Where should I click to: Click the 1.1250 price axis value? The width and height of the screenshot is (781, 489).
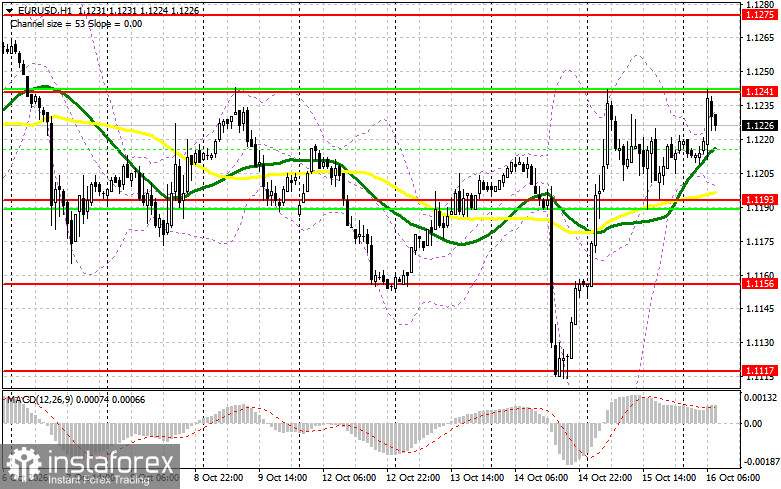tap(760, 72)
